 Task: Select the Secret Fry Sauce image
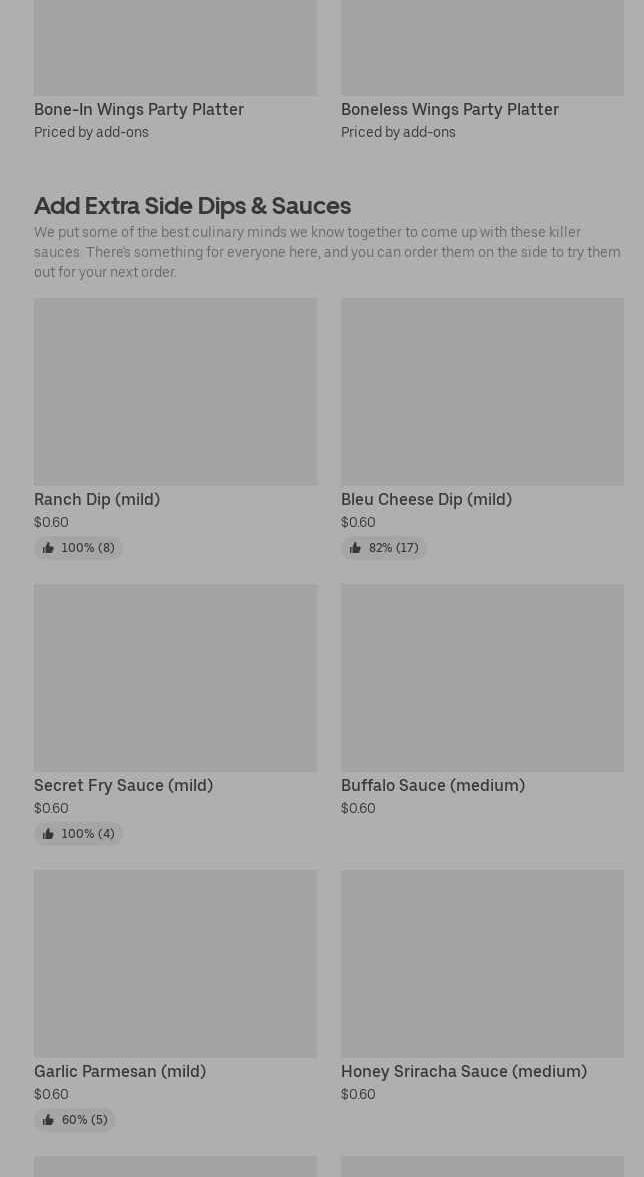175,677
